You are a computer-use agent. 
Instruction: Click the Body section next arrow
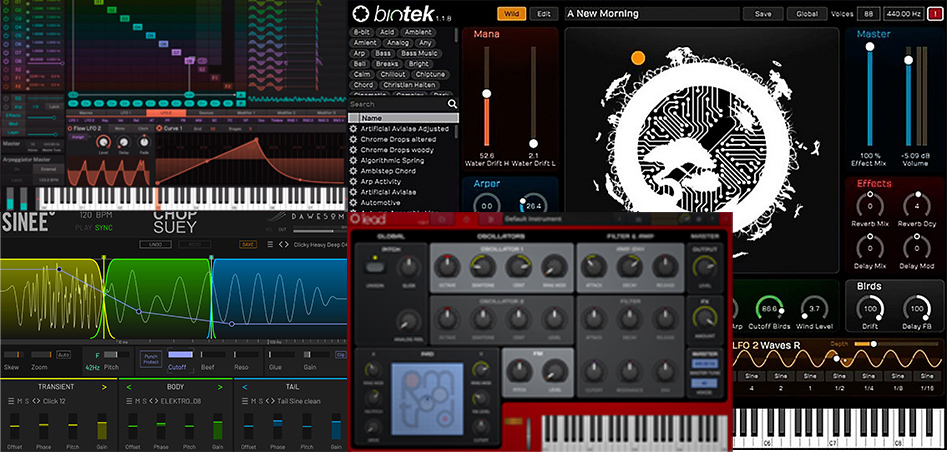(x=222, y=387)
